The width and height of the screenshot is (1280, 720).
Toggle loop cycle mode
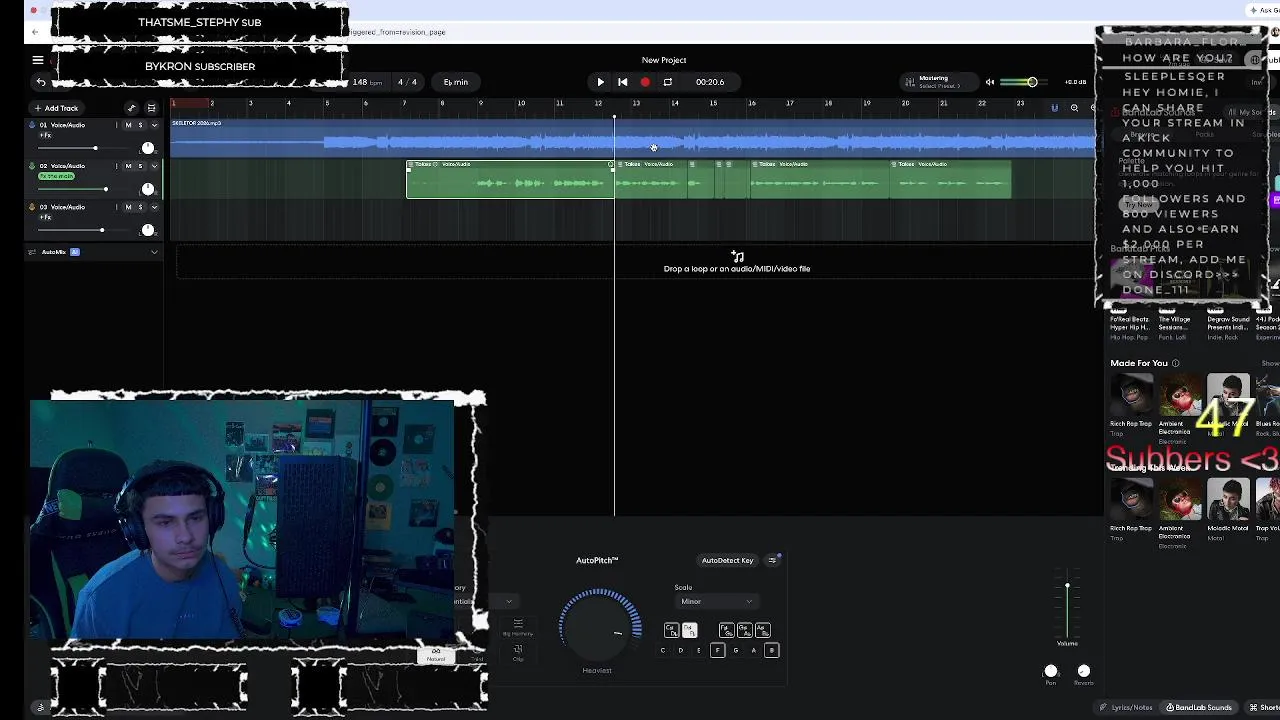point(668,82)
